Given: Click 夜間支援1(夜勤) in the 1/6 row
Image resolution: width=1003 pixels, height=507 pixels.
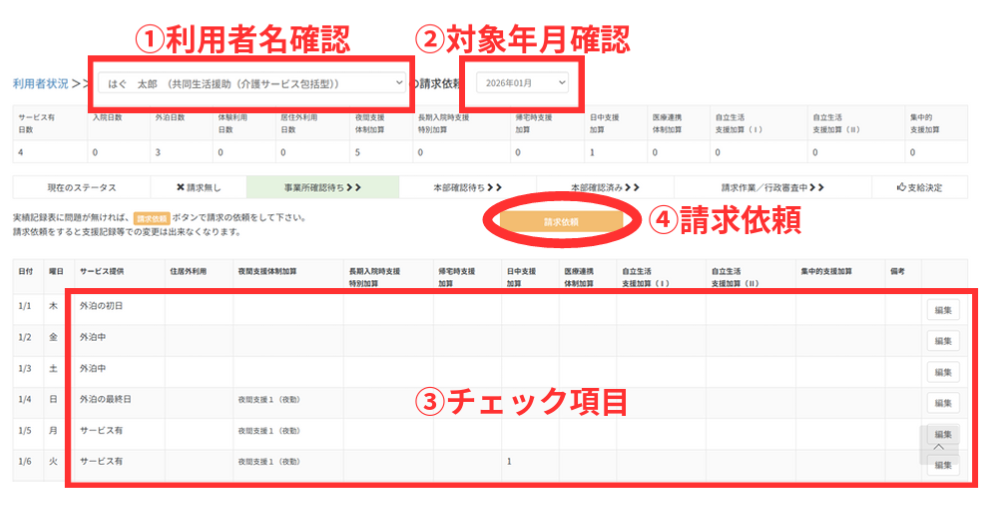Looking at the screenshot, I should click(269, 462).
